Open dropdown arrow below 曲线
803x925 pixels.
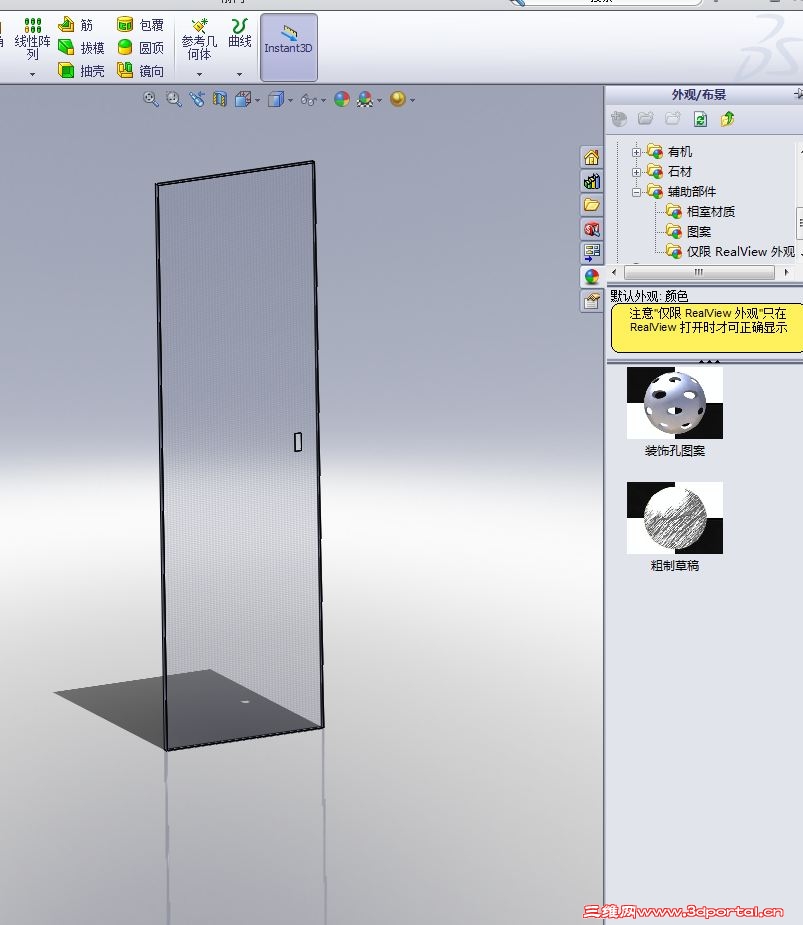(240, 74)
